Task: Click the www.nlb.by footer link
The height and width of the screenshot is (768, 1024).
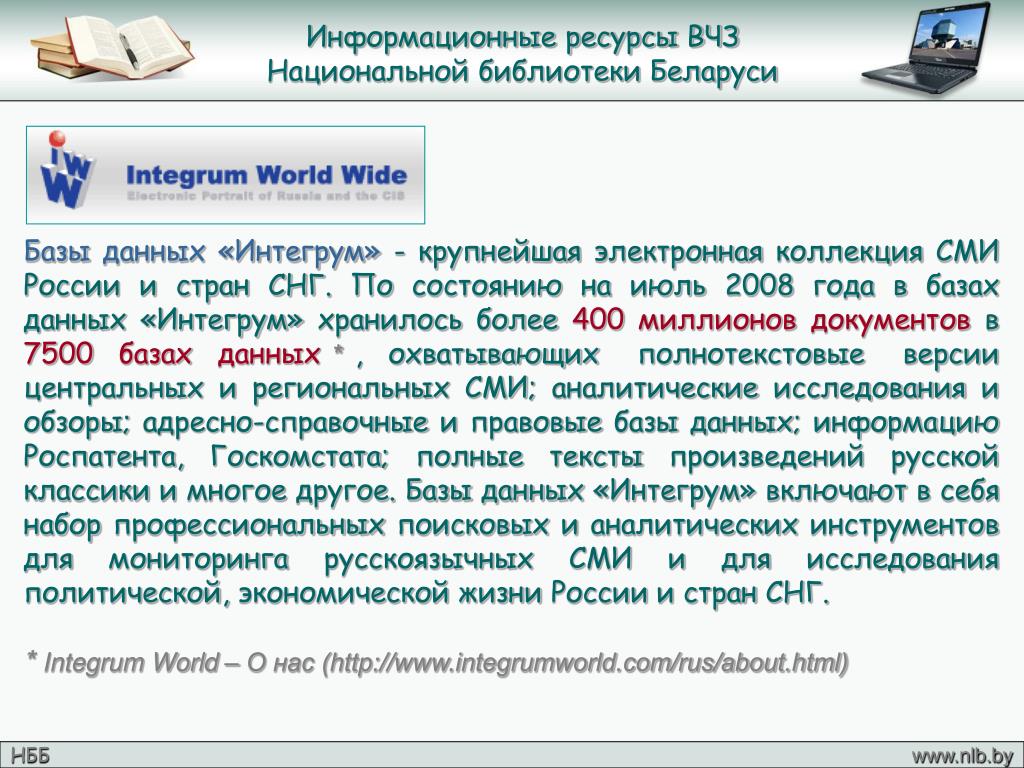Action: point(962,756)
